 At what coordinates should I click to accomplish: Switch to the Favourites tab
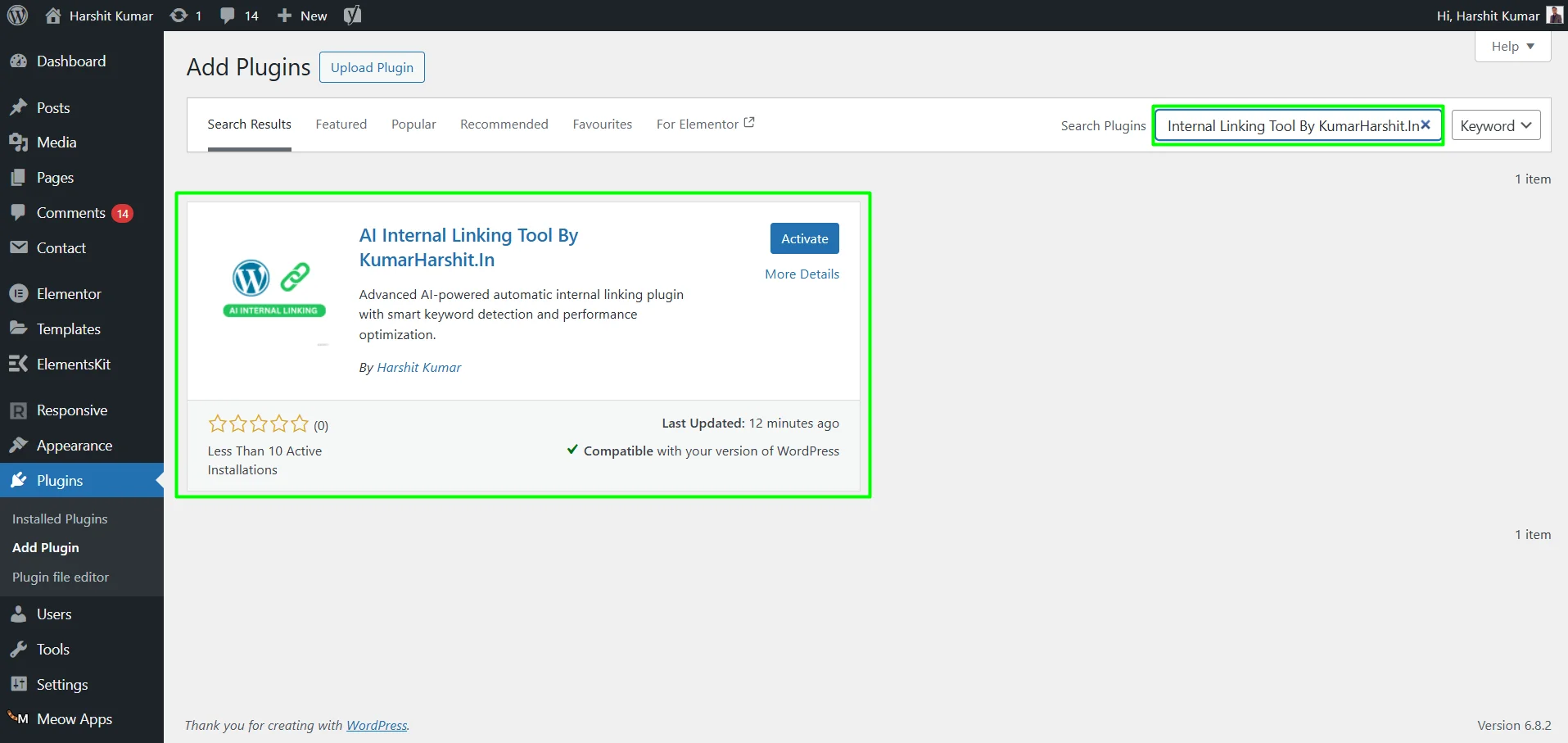(603, 125)
